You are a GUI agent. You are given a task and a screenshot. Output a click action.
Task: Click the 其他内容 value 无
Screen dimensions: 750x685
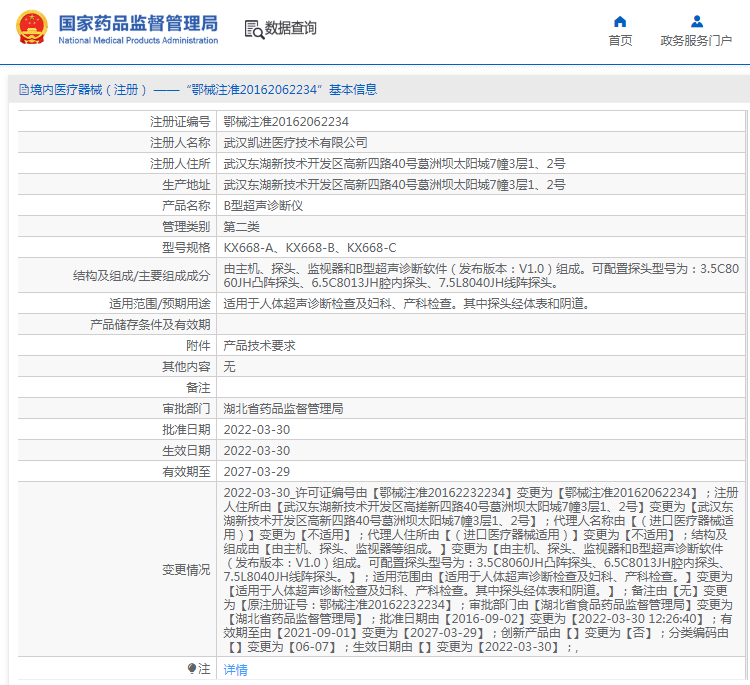[230, 367]
